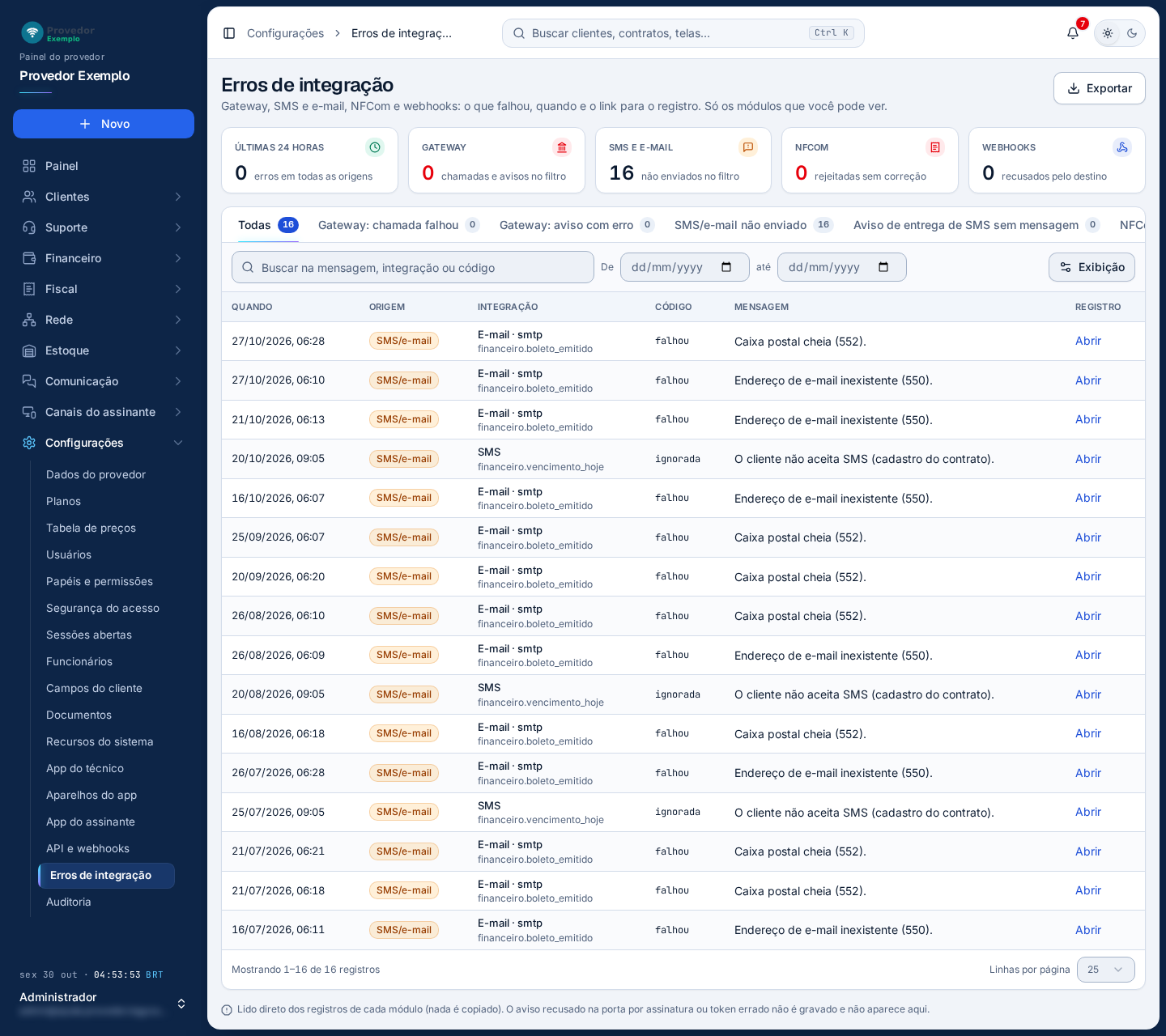Image resolution: width=1166 pixels, height=1036 pixels.
Task: Click the Configurações gear icon
Action: (29, 443)
